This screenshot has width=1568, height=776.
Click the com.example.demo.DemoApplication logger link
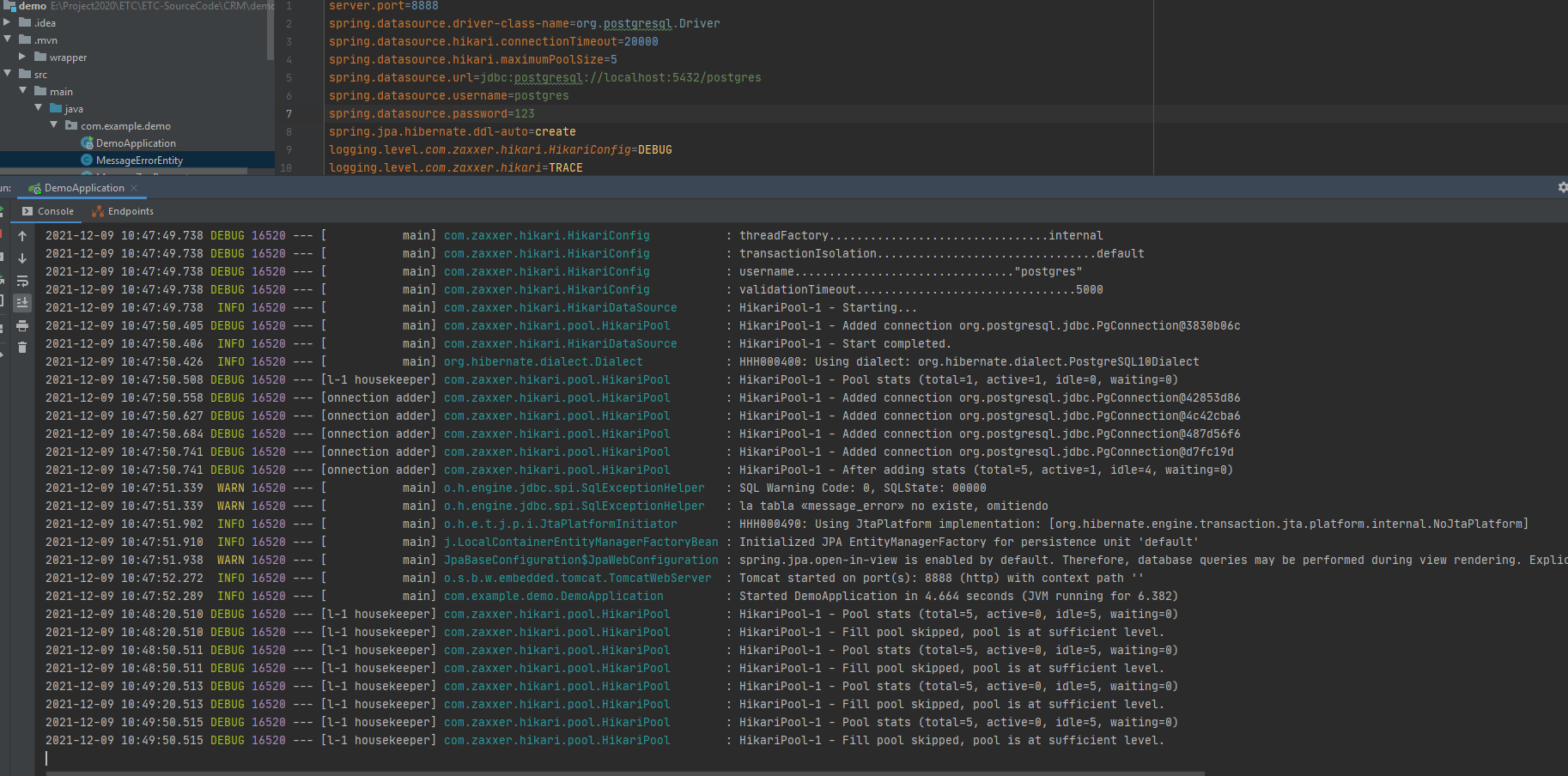pos(553,597)
